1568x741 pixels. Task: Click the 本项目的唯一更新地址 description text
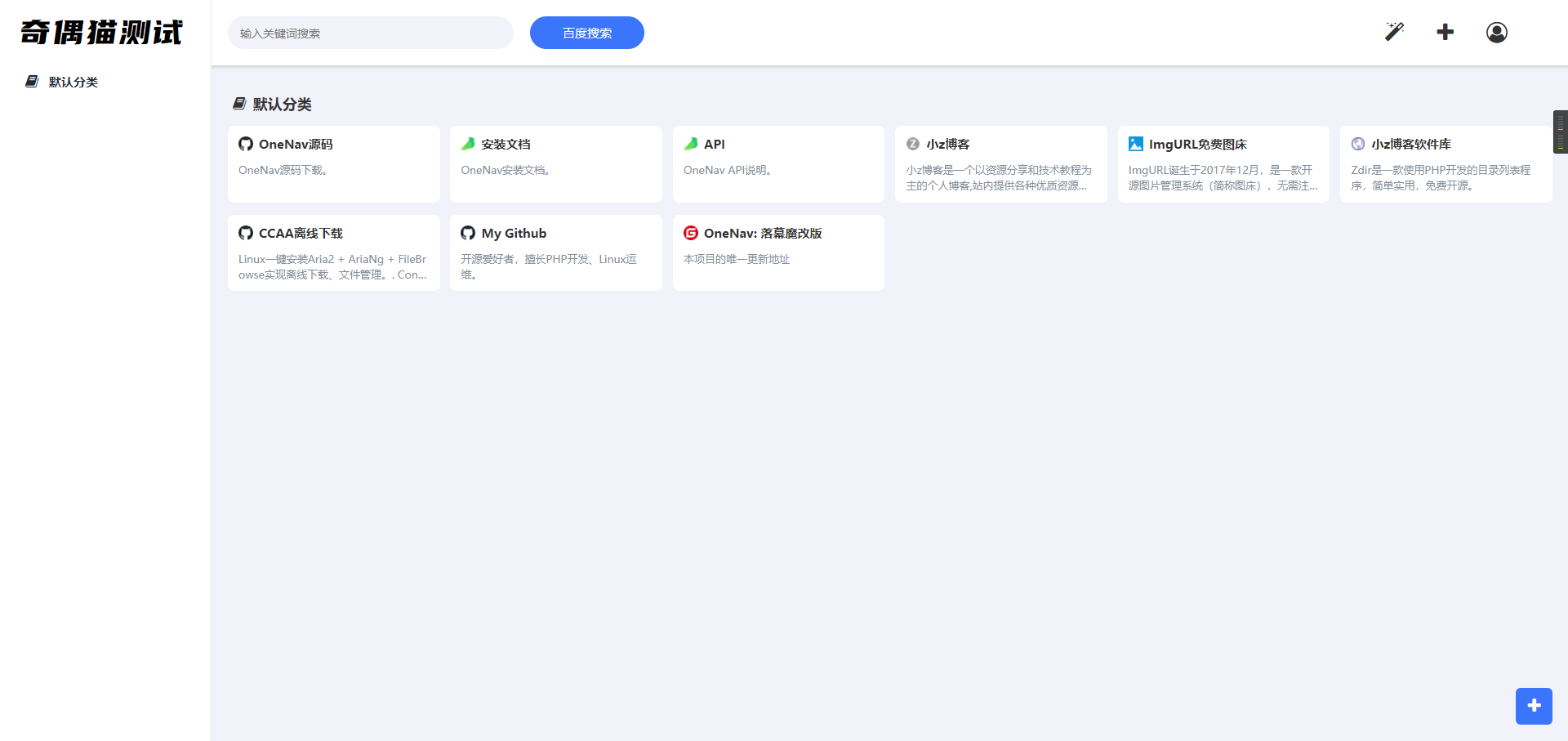click(737, 259)
